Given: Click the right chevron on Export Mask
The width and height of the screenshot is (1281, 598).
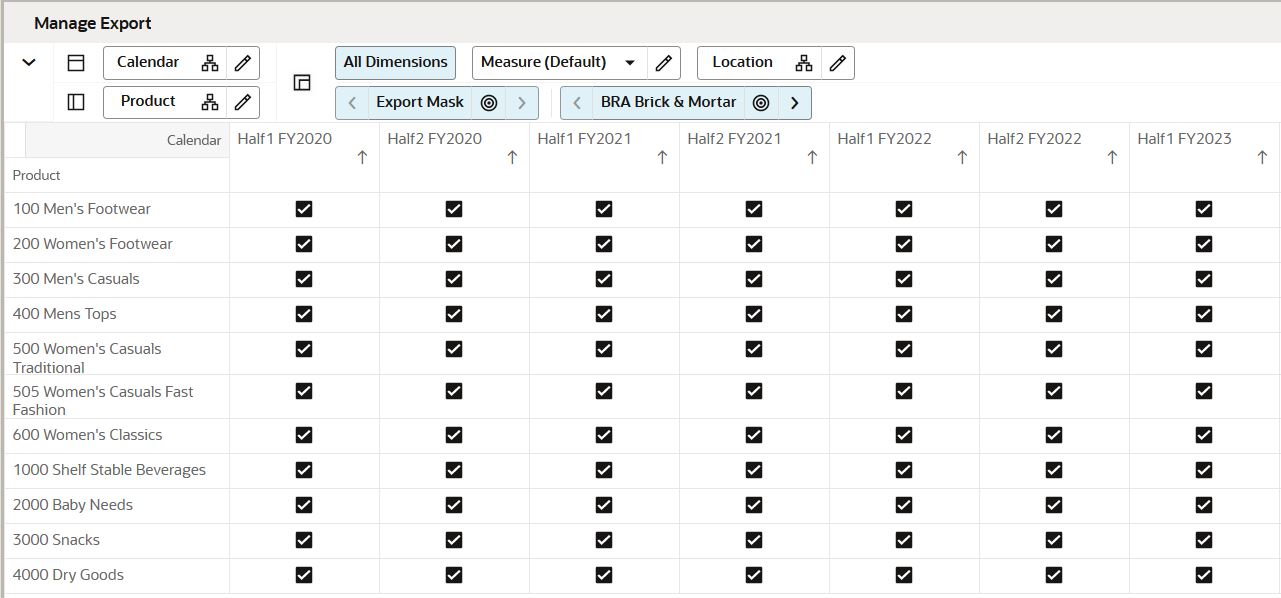Looking at the screenshot, I should click(522, 102).
